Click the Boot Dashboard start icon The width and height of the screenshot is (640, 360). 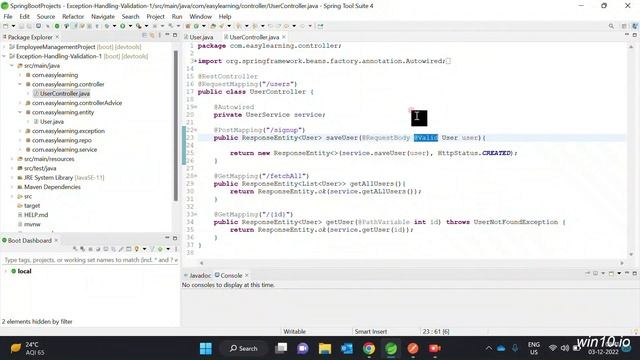[x=75, y=249]
